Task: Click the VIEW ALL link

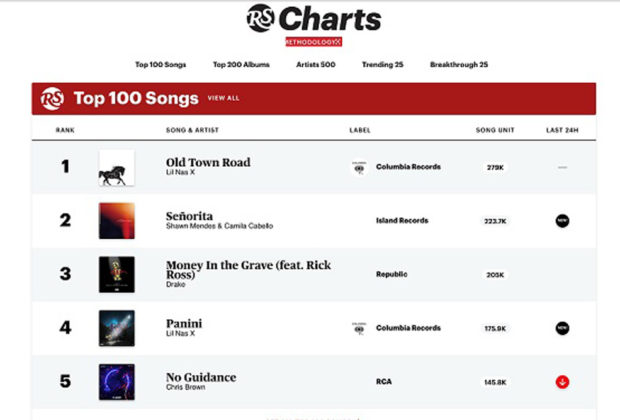Action: (223, 99)
